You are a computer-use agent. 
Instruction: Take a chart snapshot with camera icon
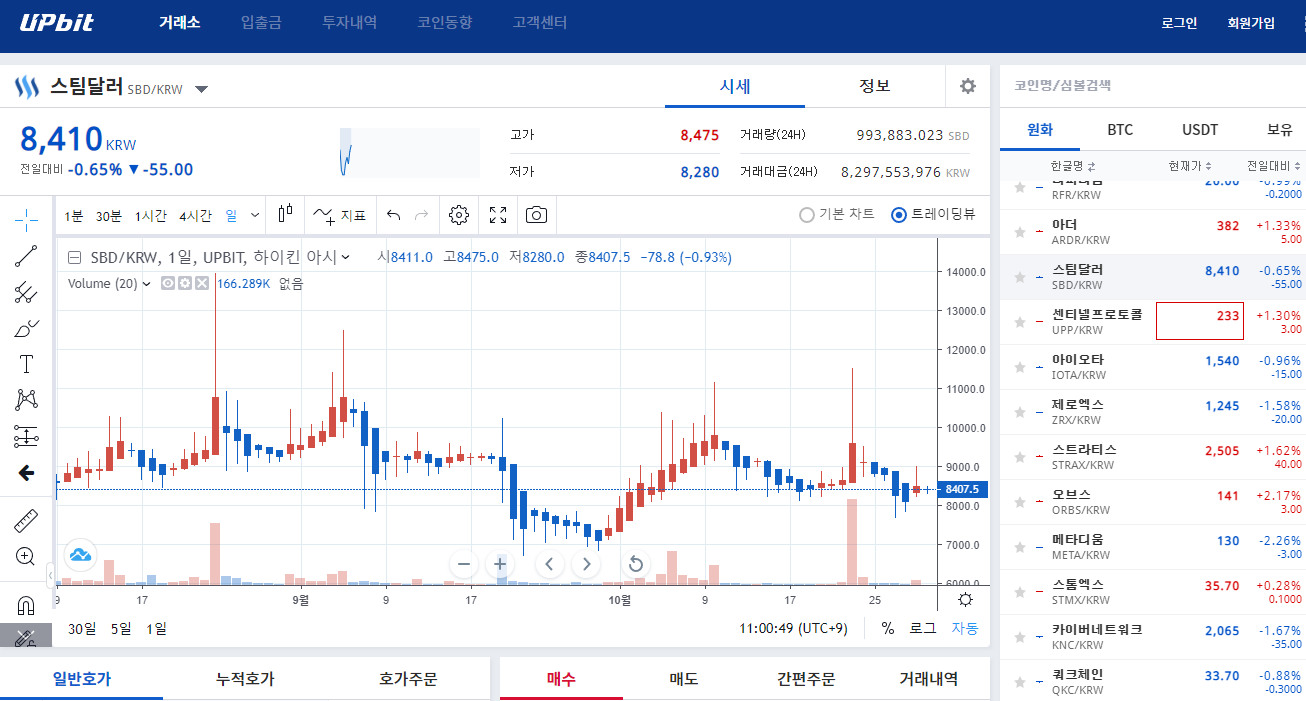tap(537, 215)
